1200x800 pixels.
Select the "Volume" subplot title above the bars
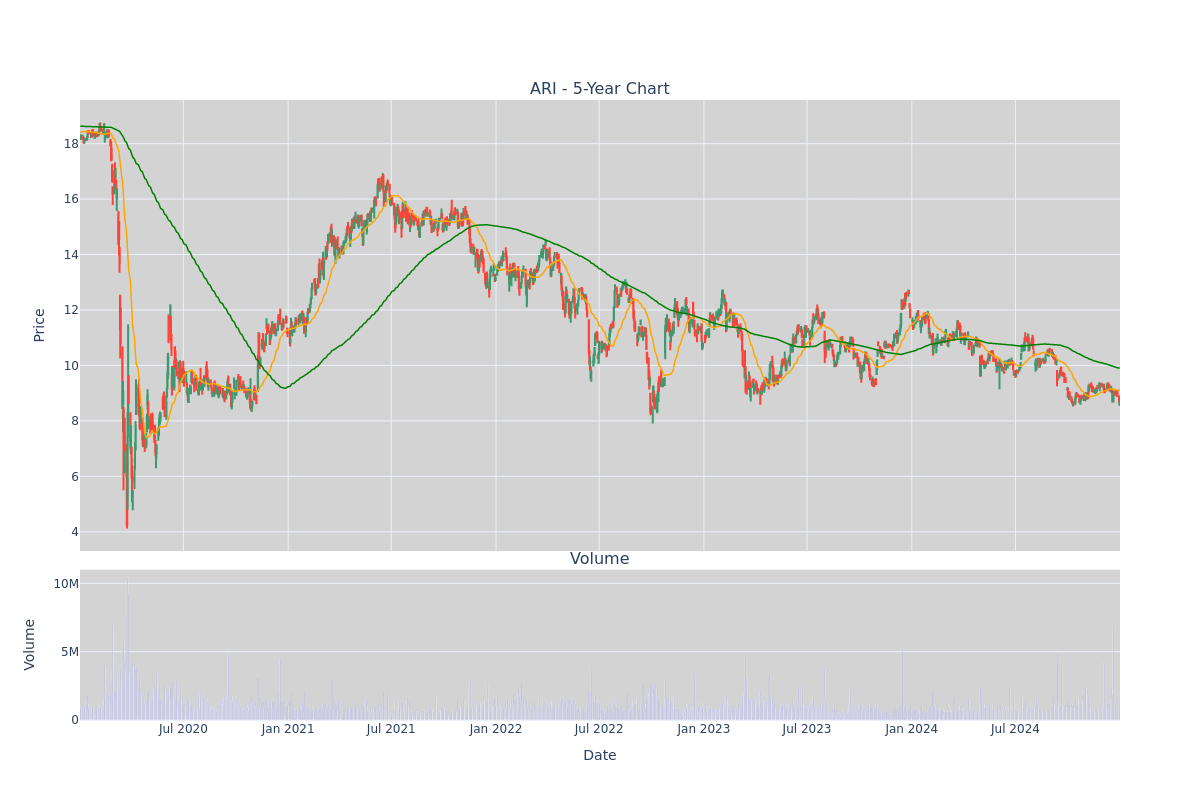tap(600, 559)
